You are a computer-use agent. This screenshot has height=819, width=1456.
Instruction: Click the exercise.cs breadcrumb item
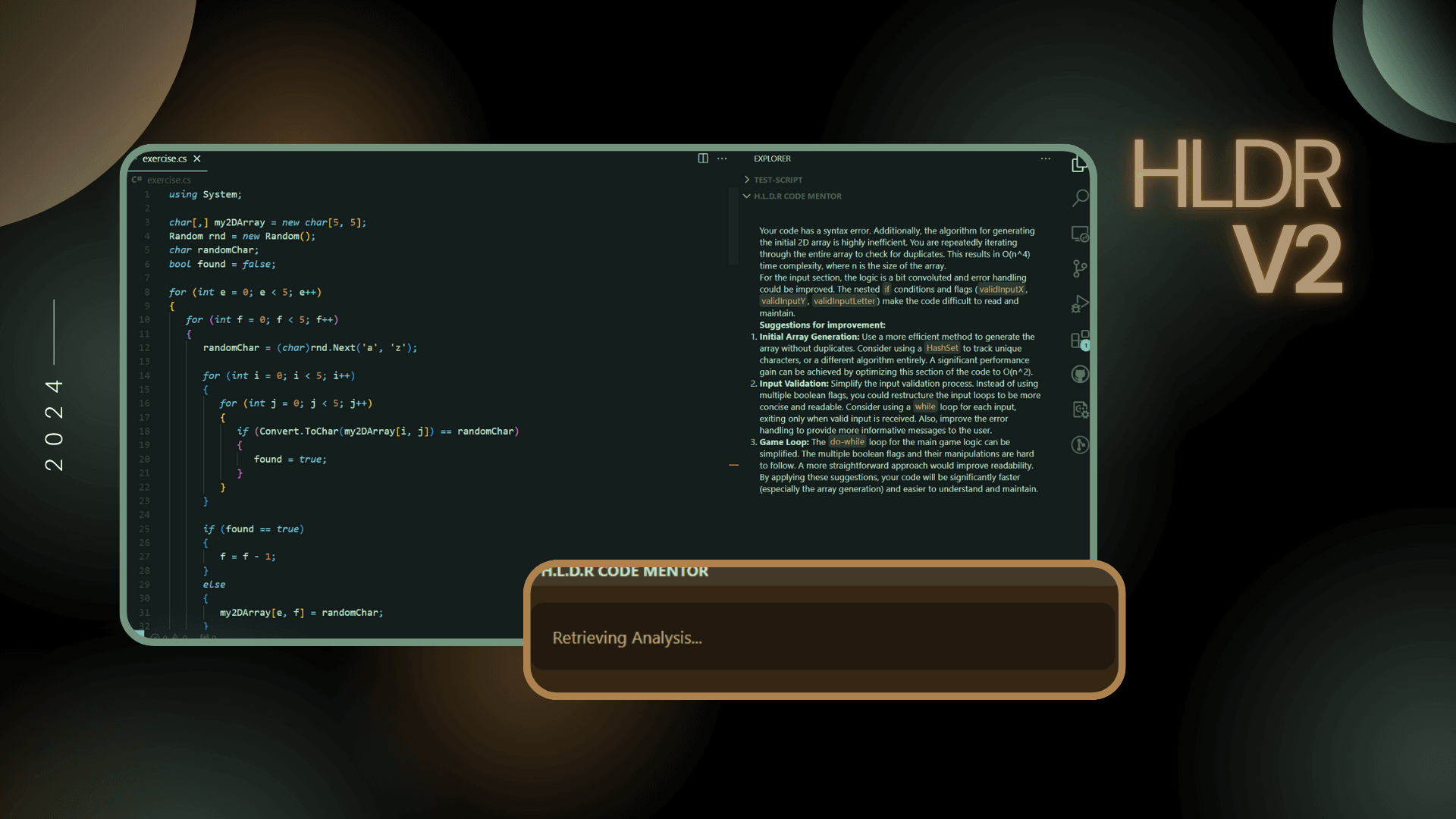click(168, 180)
